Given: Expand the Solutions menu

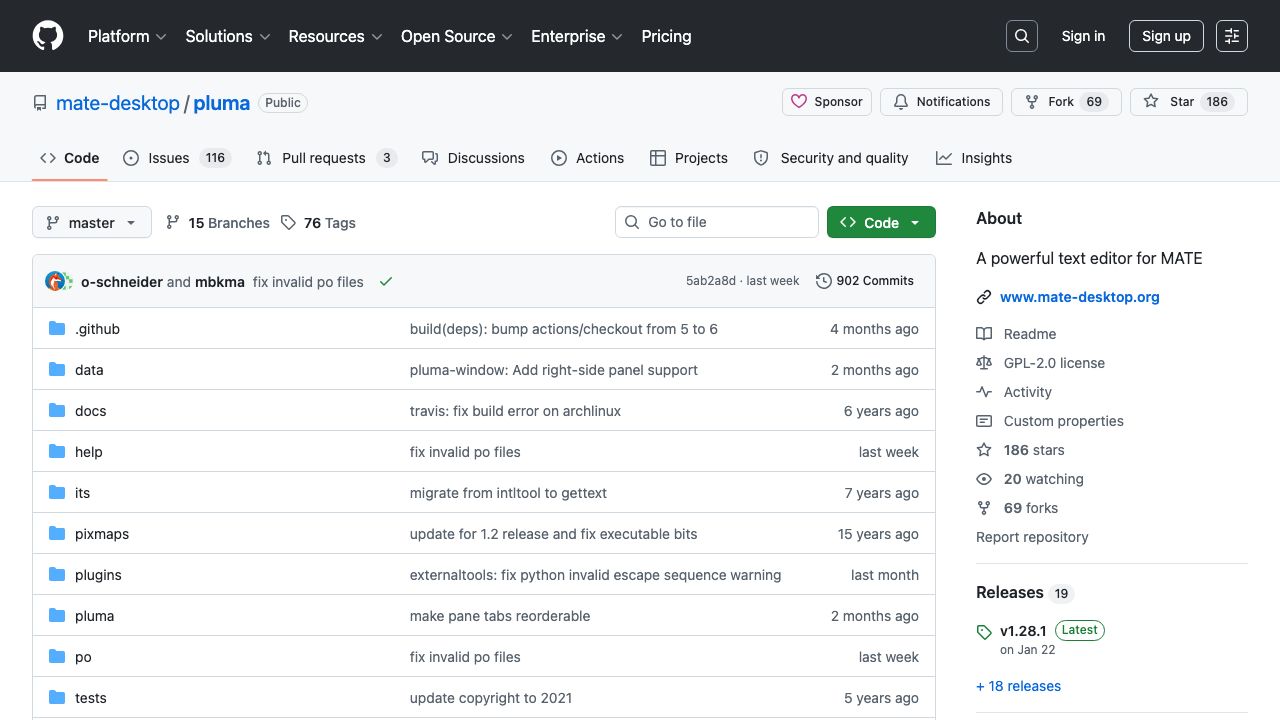Looking at the screenshot, I should (228, 36).
